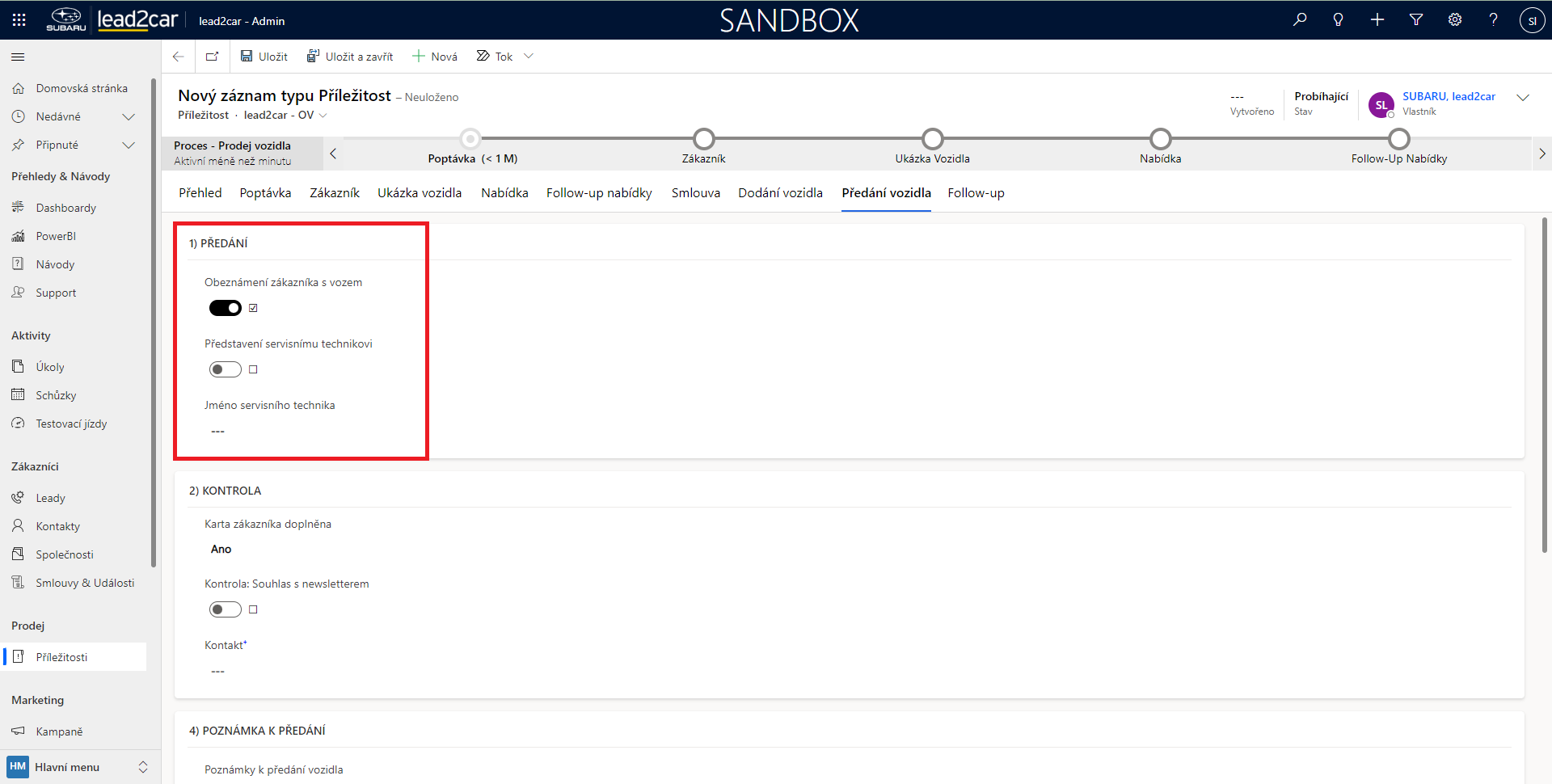Open the SUBARU, lead2car owner link
The width and height of the screenshot is (1552, 784).
pyautogui.click(x=1449, y=96)
